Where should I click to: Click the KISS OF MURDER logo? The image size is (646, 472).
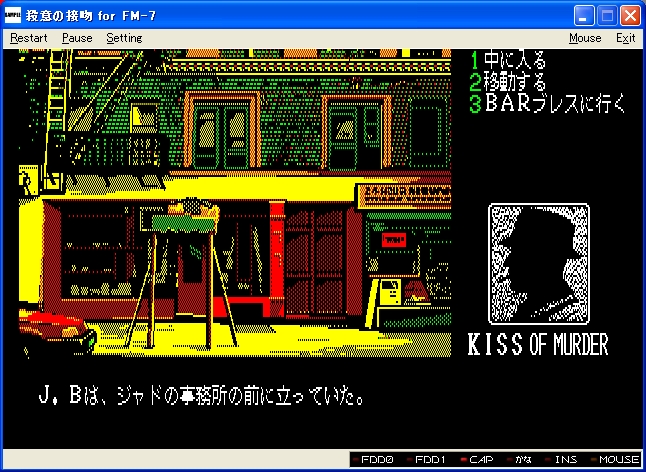click(x=538, y=345)
